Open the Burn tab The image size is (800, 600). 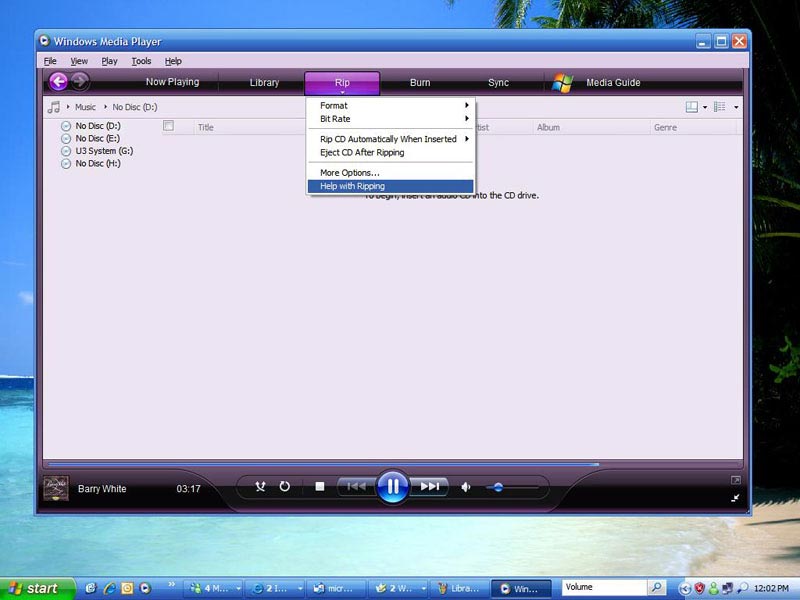coord(420,83)
